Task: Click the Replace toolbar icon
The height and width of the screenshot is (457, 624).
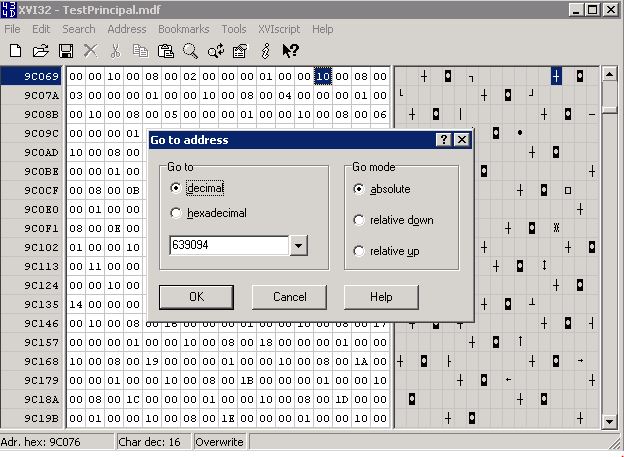Action: [x=216, y=51]
